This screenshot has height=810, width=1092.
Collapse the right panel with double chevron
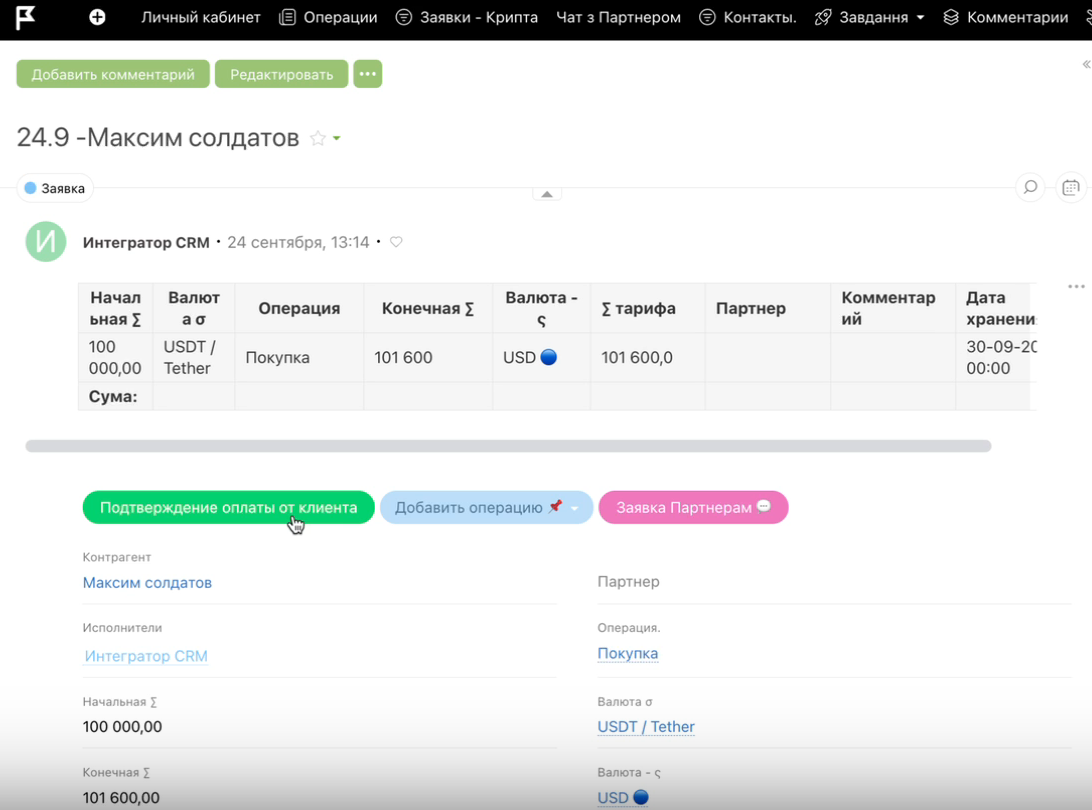pos(1086,64)
